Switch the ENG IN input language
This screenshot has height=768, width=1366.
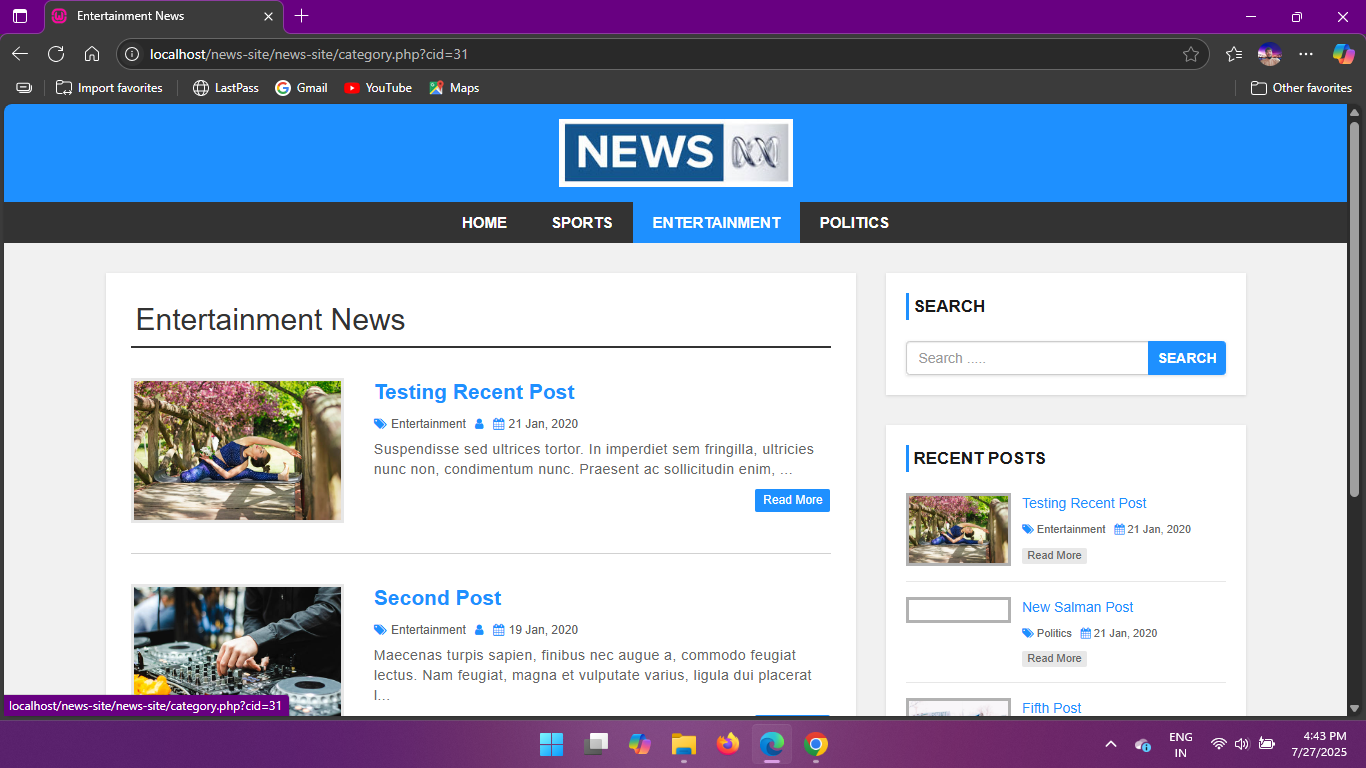(1180, 744)
